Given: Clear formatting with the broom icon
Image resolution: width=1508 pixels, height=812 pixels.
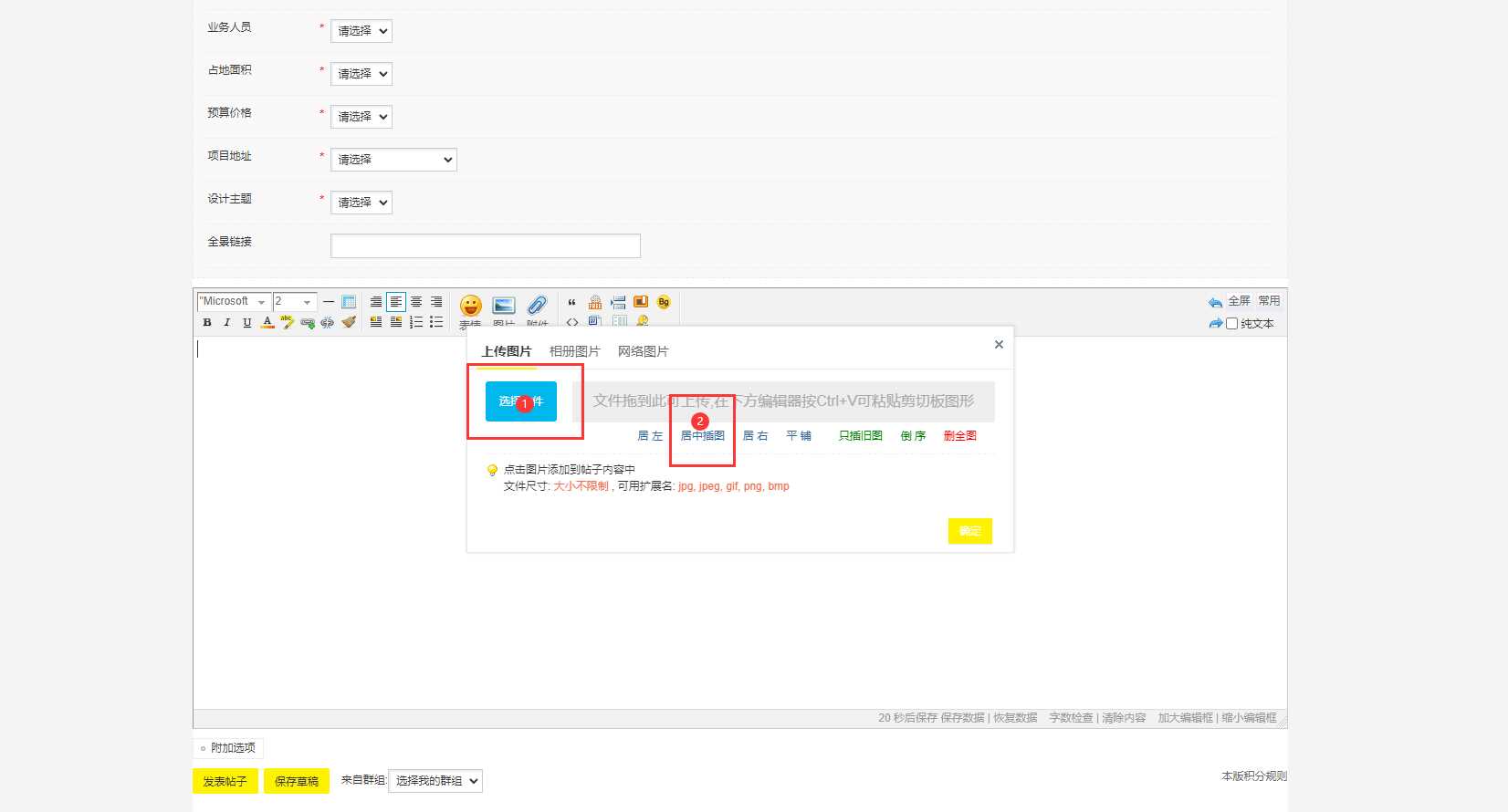Looking at the screenshot, I should pos(348,322).
